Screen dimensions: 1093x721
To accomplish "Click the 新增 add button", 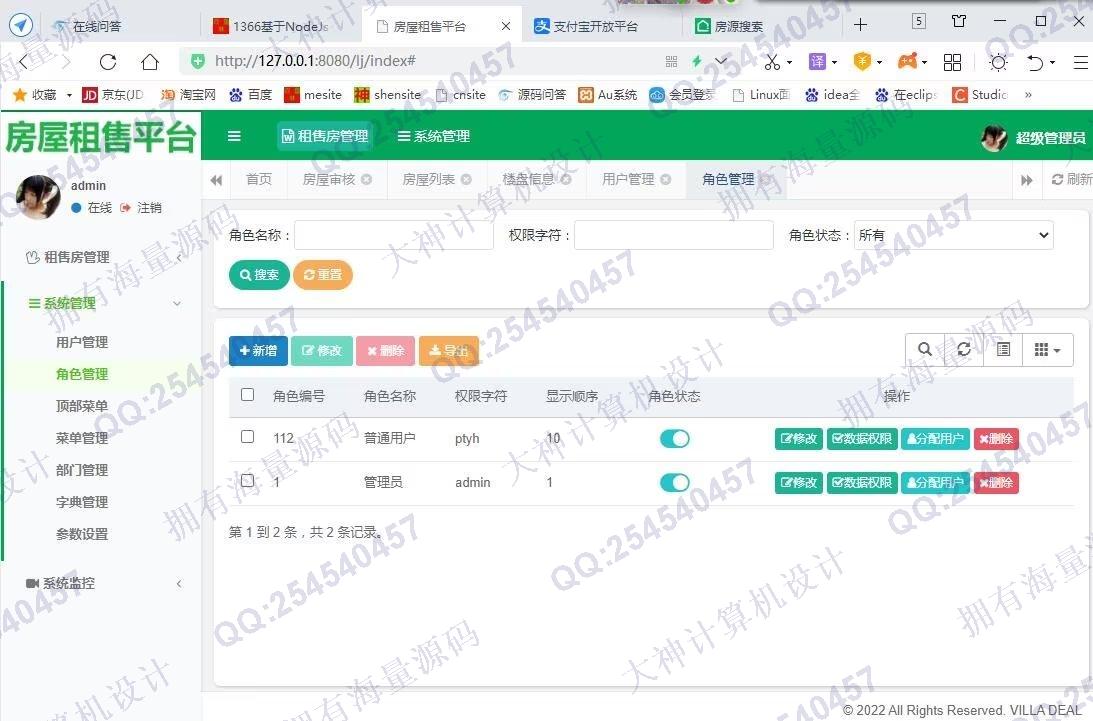I will click(258, 351).
